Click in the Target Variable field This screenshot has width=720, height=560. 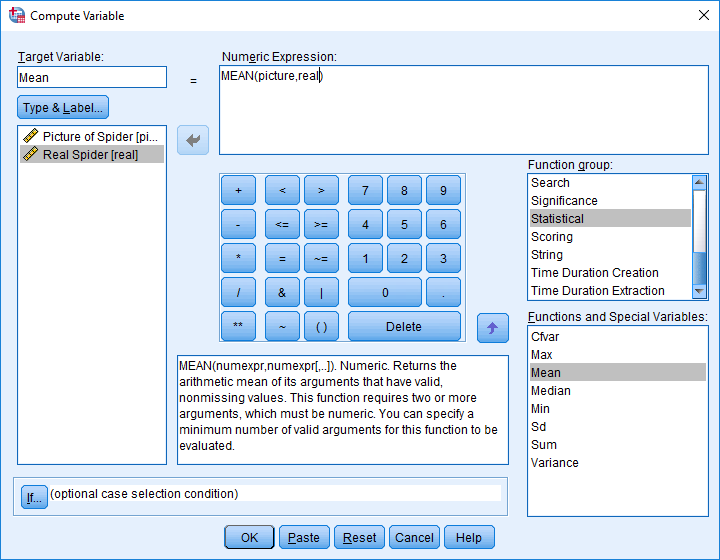point(92,77)
